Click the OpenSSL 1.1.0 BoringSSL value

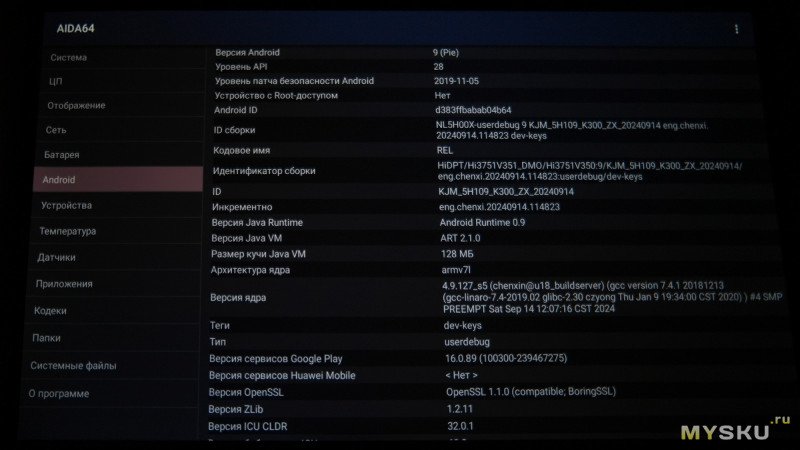coord(531,392)
